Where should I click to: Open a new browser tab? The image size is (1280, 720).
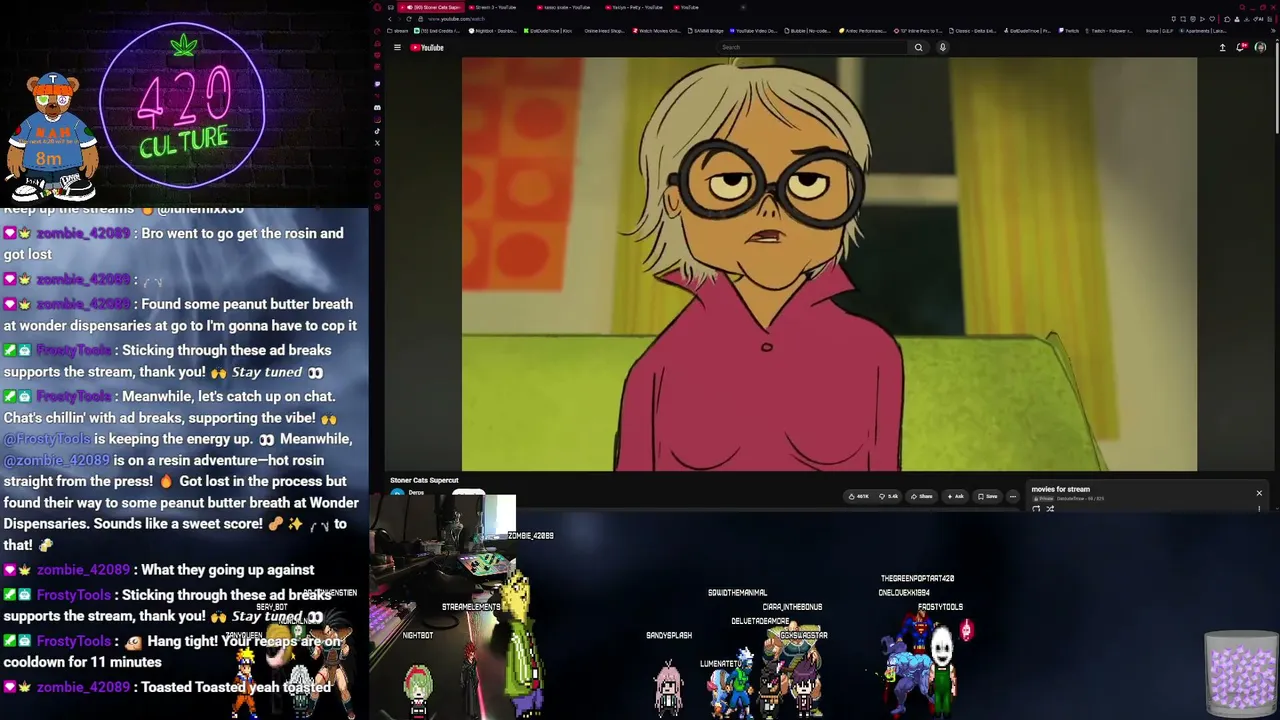click(x=743, y=7)
